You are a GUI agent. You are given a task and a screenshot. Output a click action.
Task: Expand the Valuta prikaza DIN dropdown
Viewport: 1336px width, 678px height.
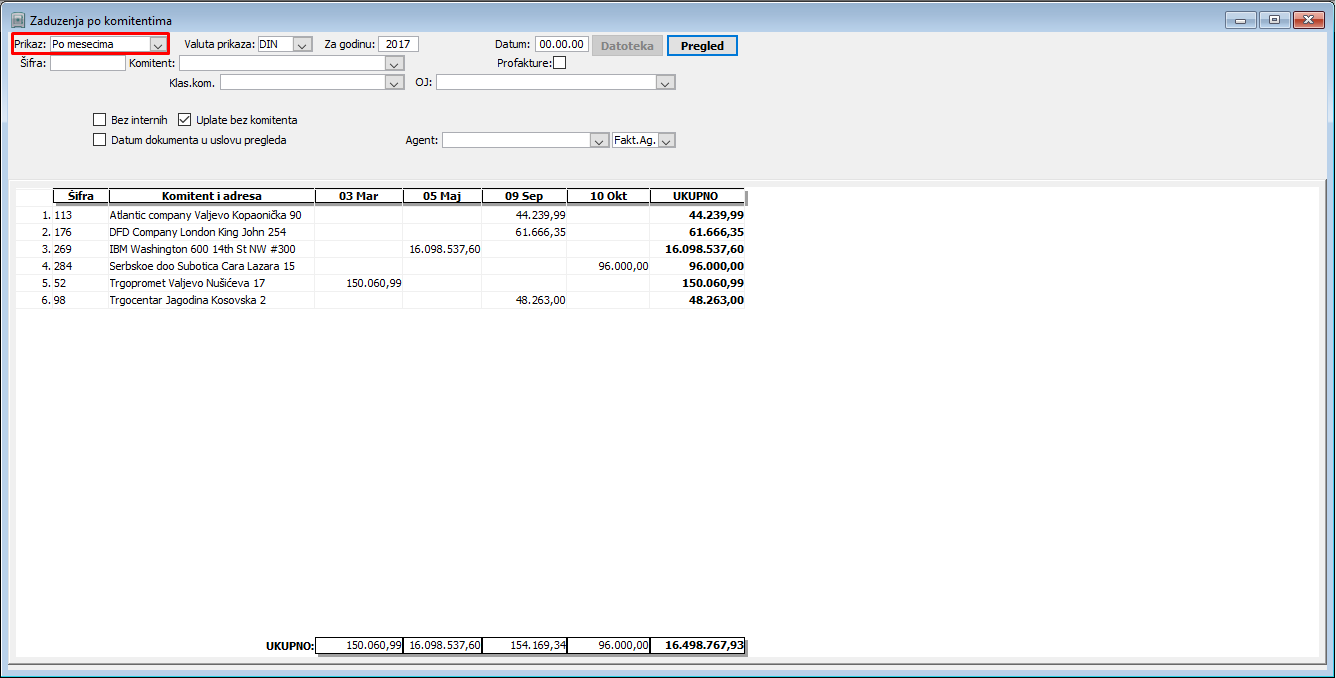click(303, 44)
